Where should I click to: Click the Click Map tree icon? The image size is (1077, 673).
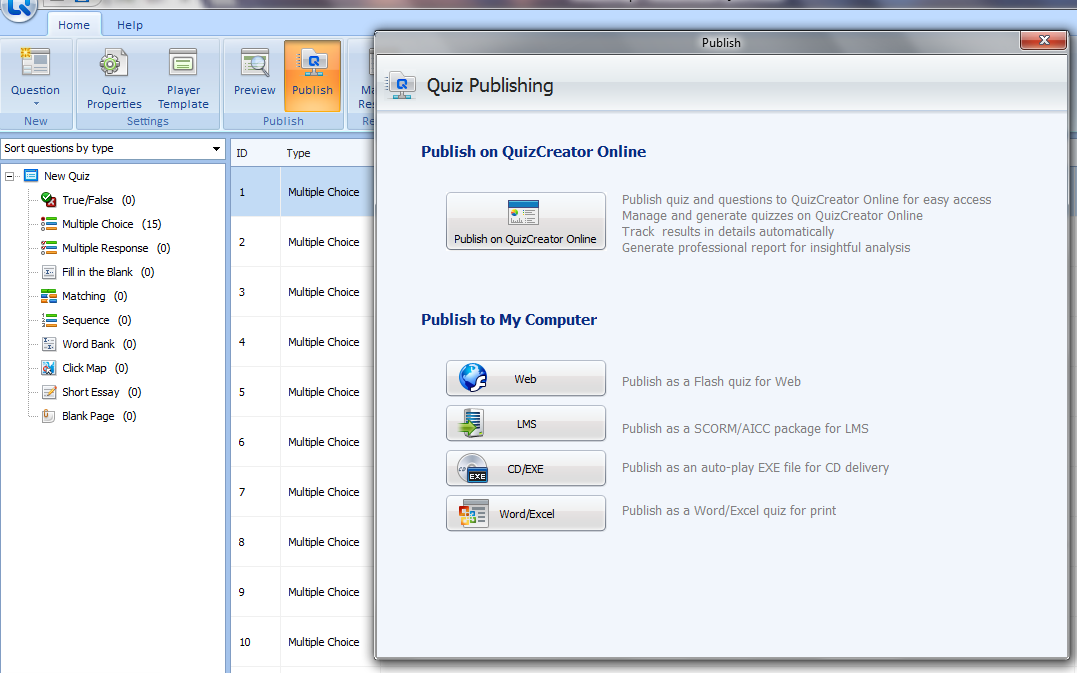click(x=49, y=368)
